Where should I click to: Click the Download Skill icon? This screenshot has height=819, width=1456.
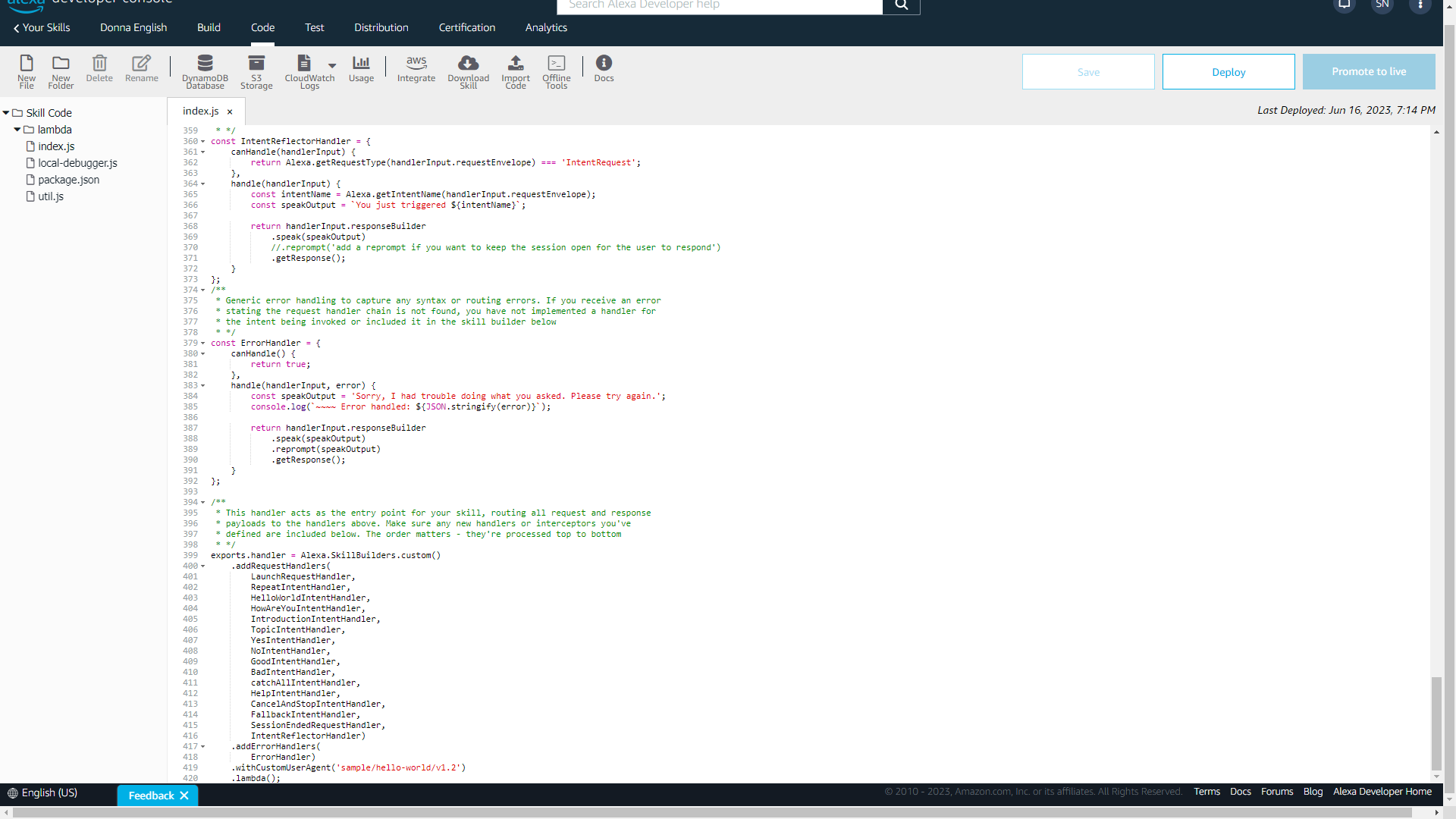point(468,64)
